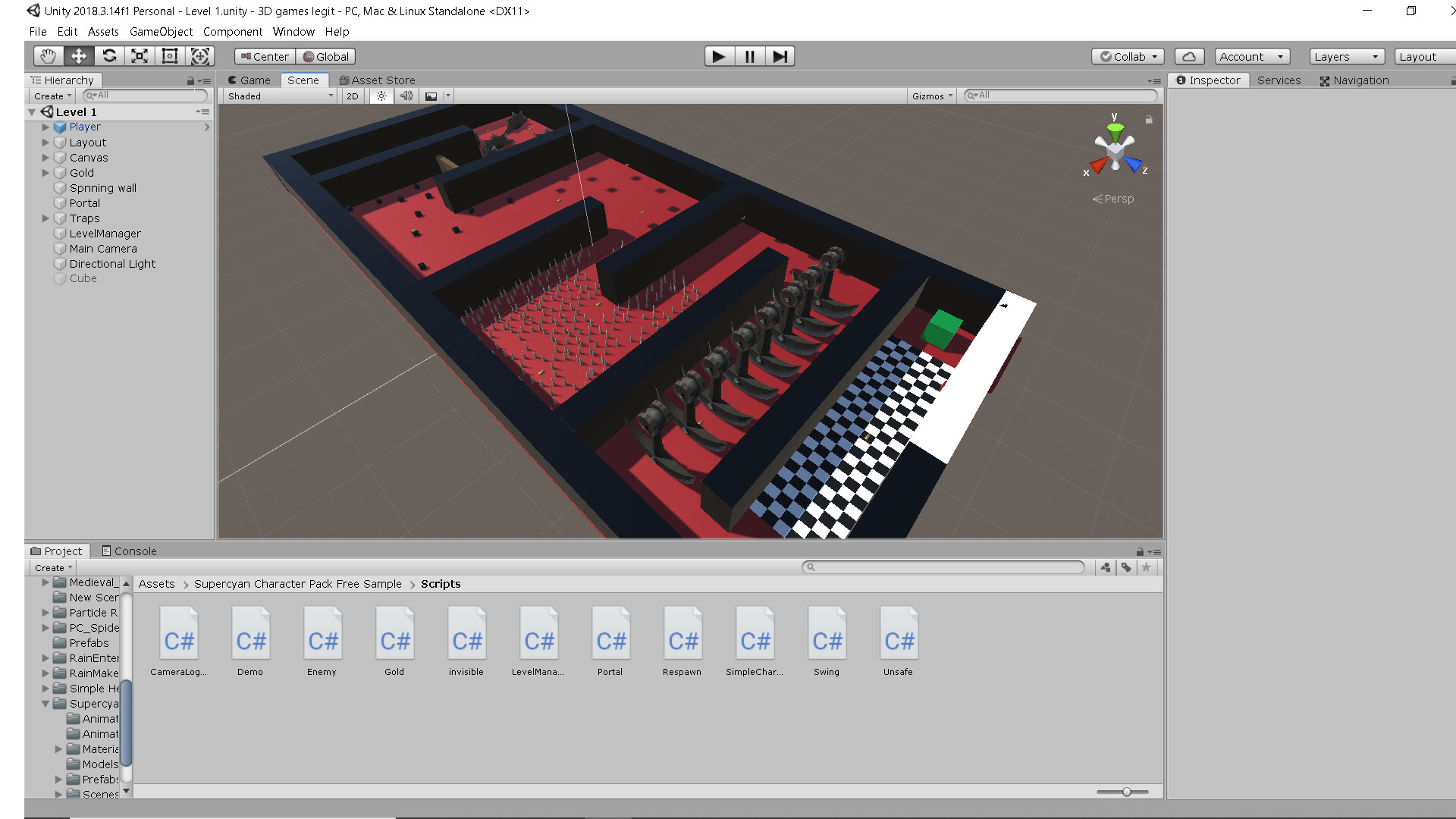
Task: Switch pivot to Global mode
Action: 326,56
